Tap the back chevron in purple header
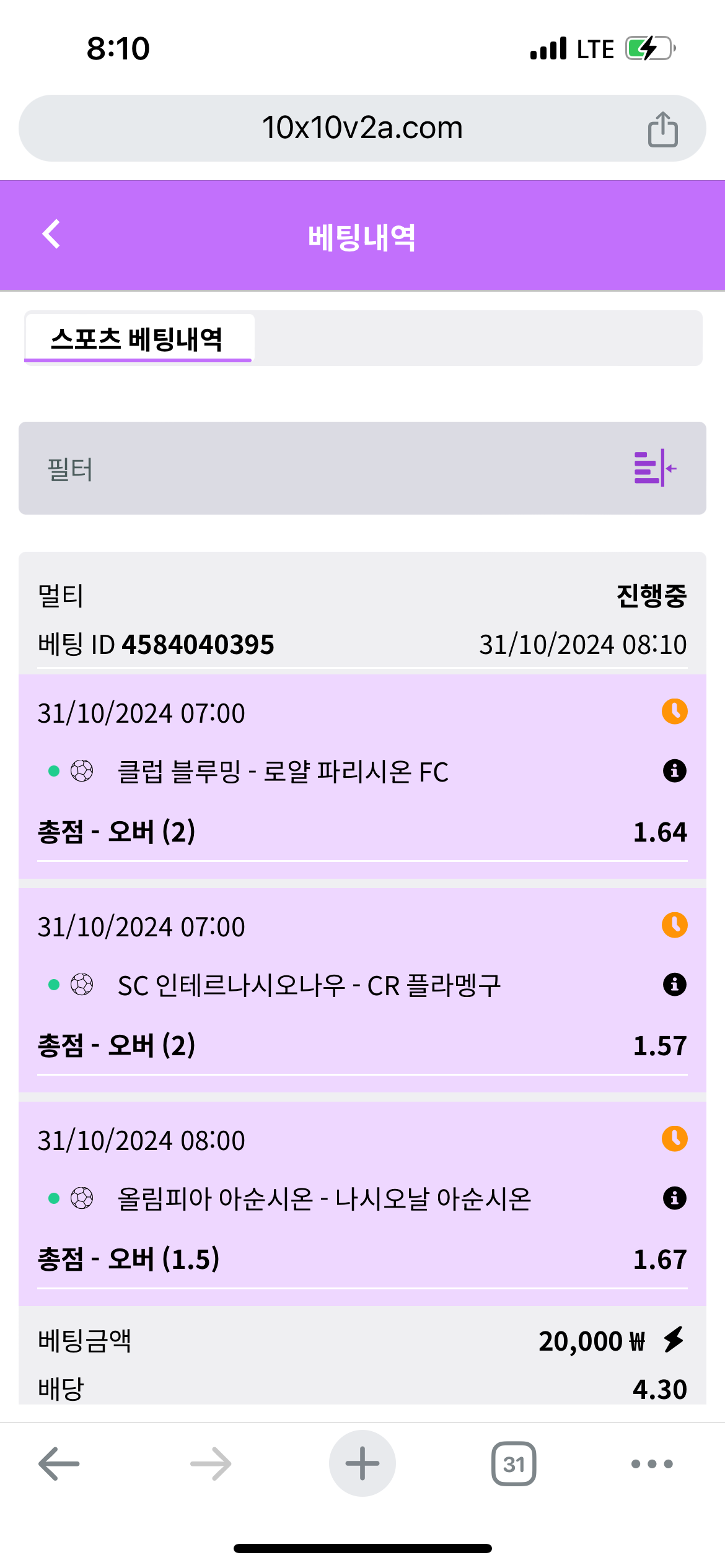The image size is (725, 1568). (51, 234)
